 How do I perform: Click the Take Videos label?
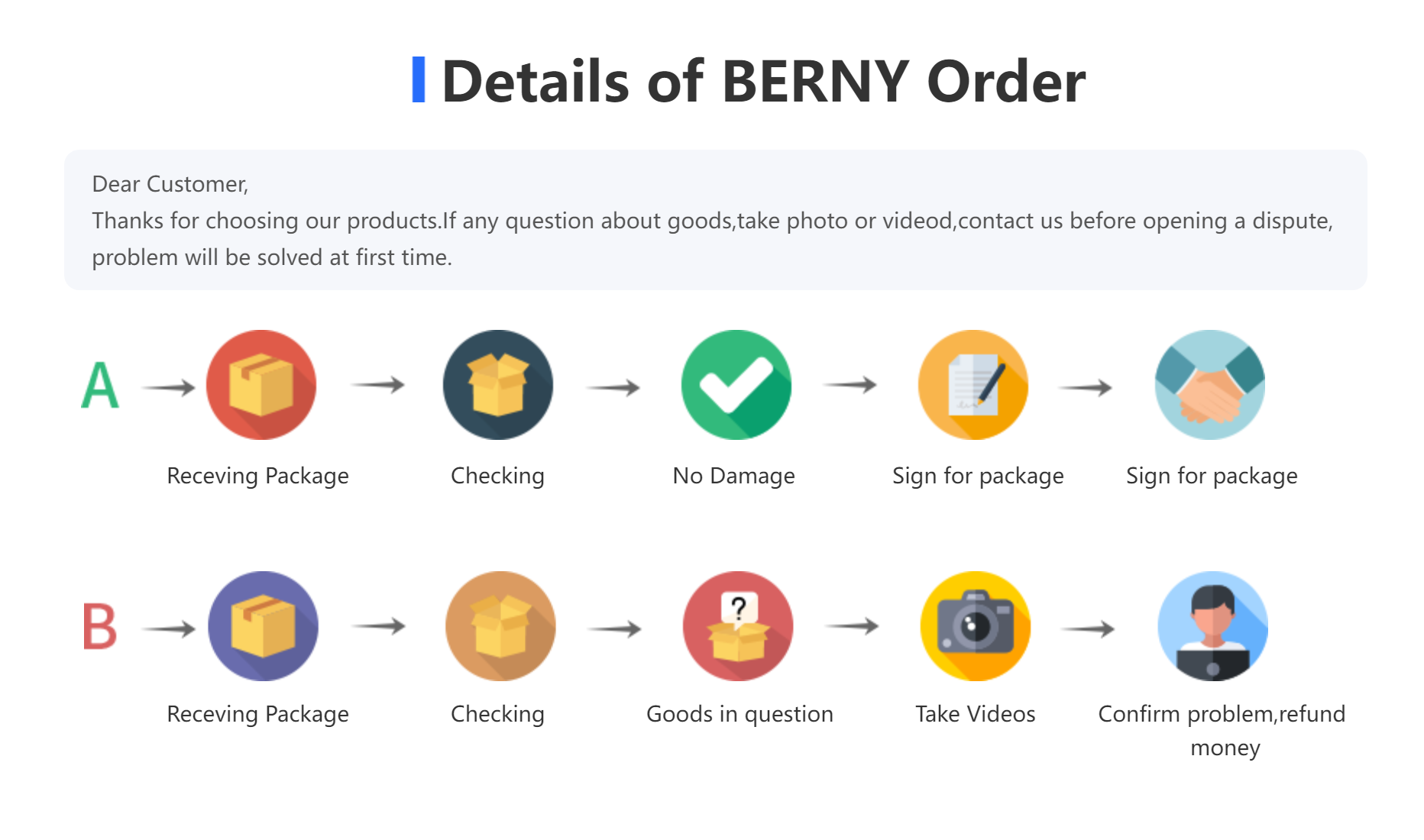tap(976, 714)
